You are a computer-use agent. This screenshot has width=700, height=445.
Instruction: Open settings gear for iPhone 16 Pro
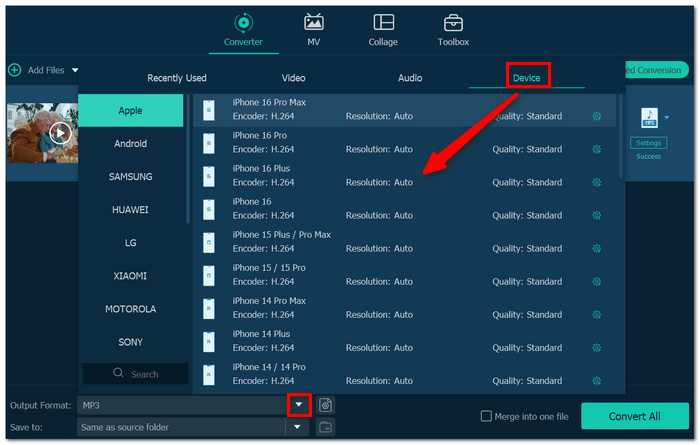click(596, 149)
